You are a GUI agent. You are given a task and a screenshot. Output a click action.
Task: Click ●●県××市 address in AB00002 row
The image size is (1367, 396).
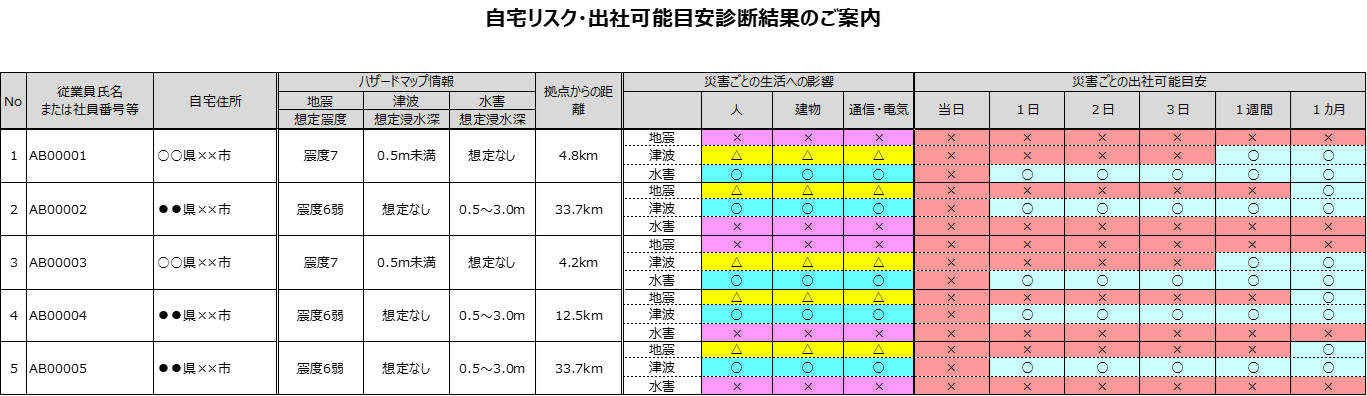(215, 209)
